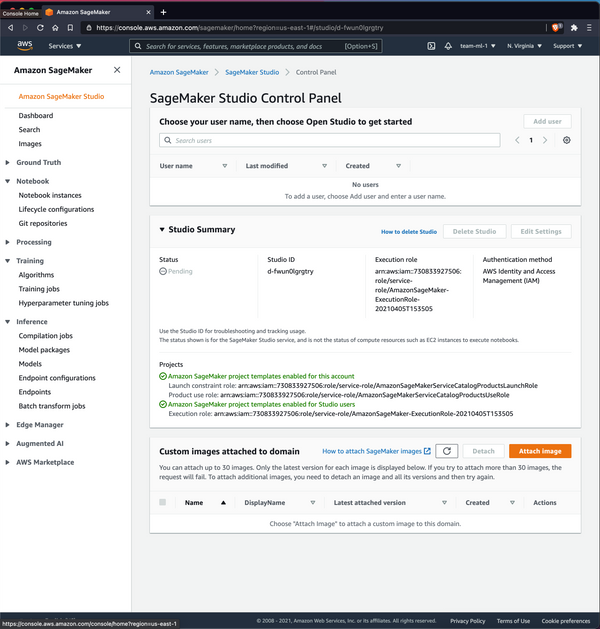This screenshot has height=629, width=600.
Task: Click the notifications bell icon
Action: [x=446, y=46]
